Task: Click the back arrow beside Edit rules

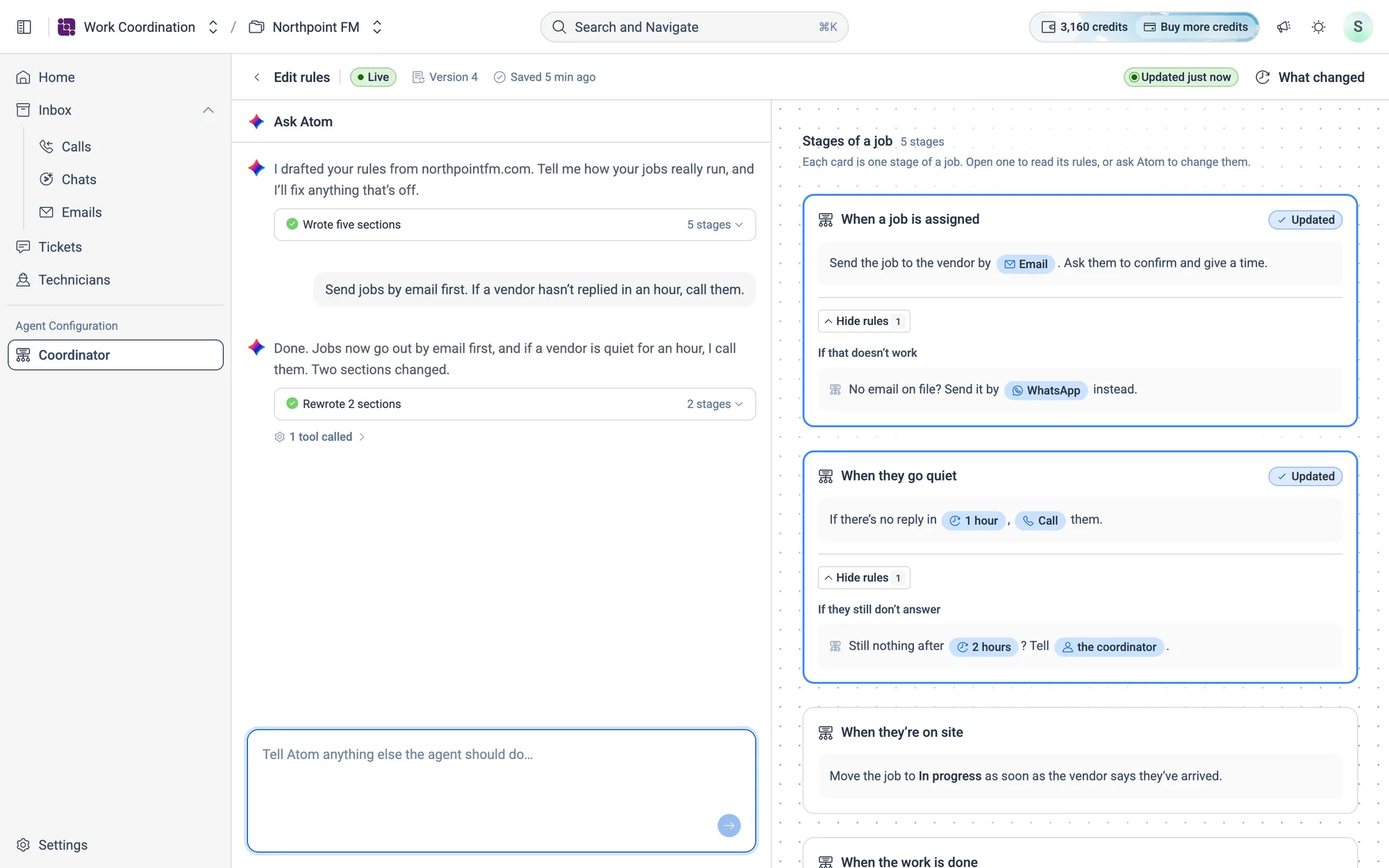Action: point(257,77)
